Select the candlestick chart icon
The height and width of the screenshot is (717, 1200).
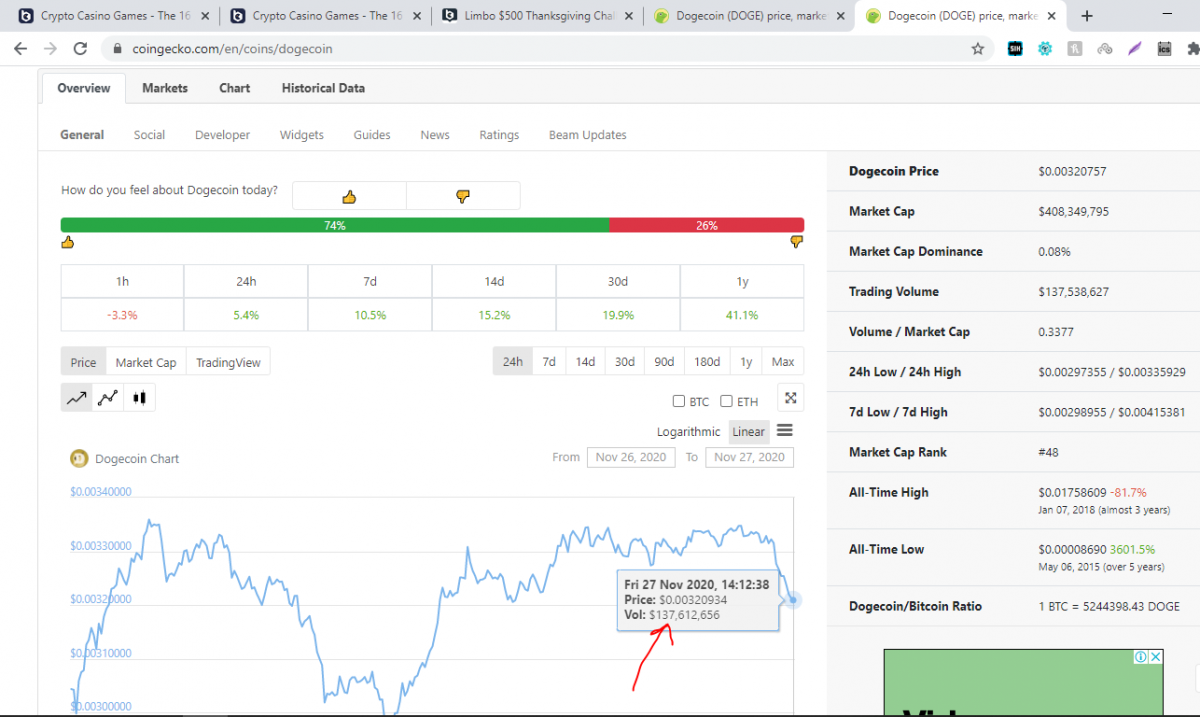click(x=139, y=398)
